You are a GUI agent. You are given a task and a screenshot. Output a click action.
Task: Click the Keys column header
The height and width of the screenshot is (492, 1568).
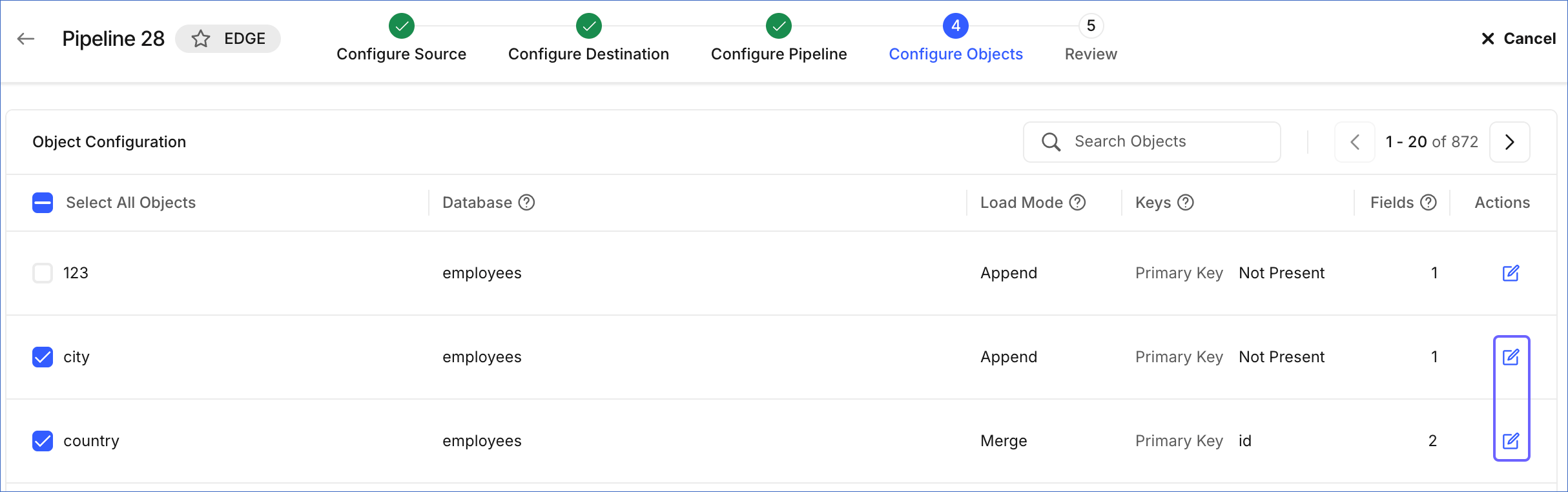click(x=1153, y=203)
